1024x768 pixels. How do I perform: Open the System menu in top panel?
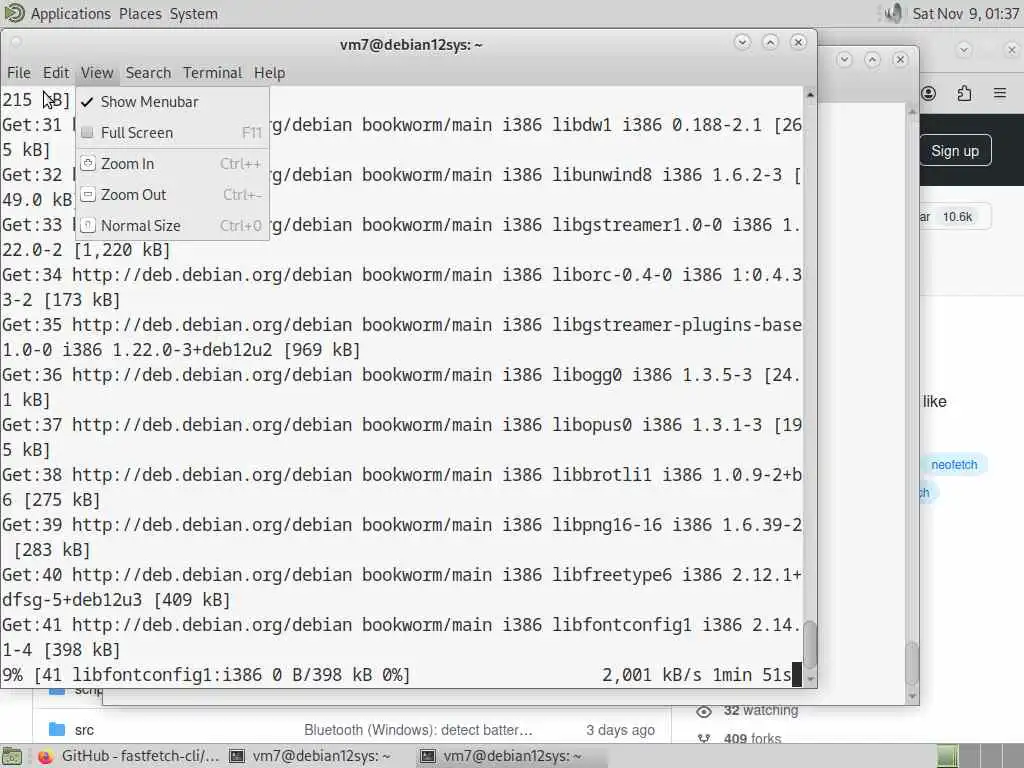194,14
